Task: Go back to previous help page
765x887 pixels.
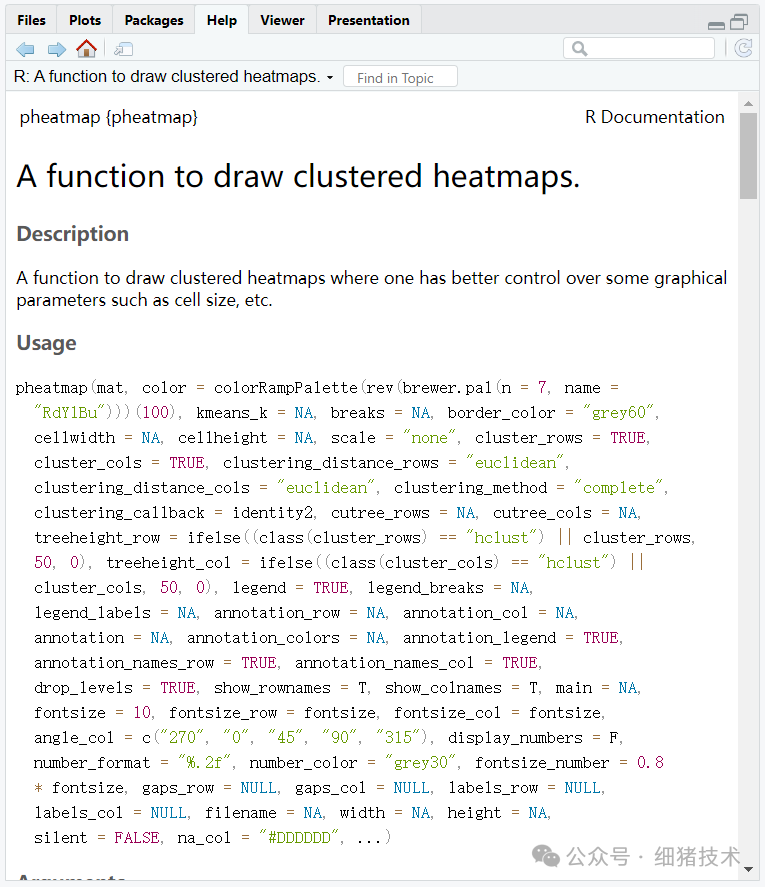Action: pyautogui.click(x=25, y=49)
